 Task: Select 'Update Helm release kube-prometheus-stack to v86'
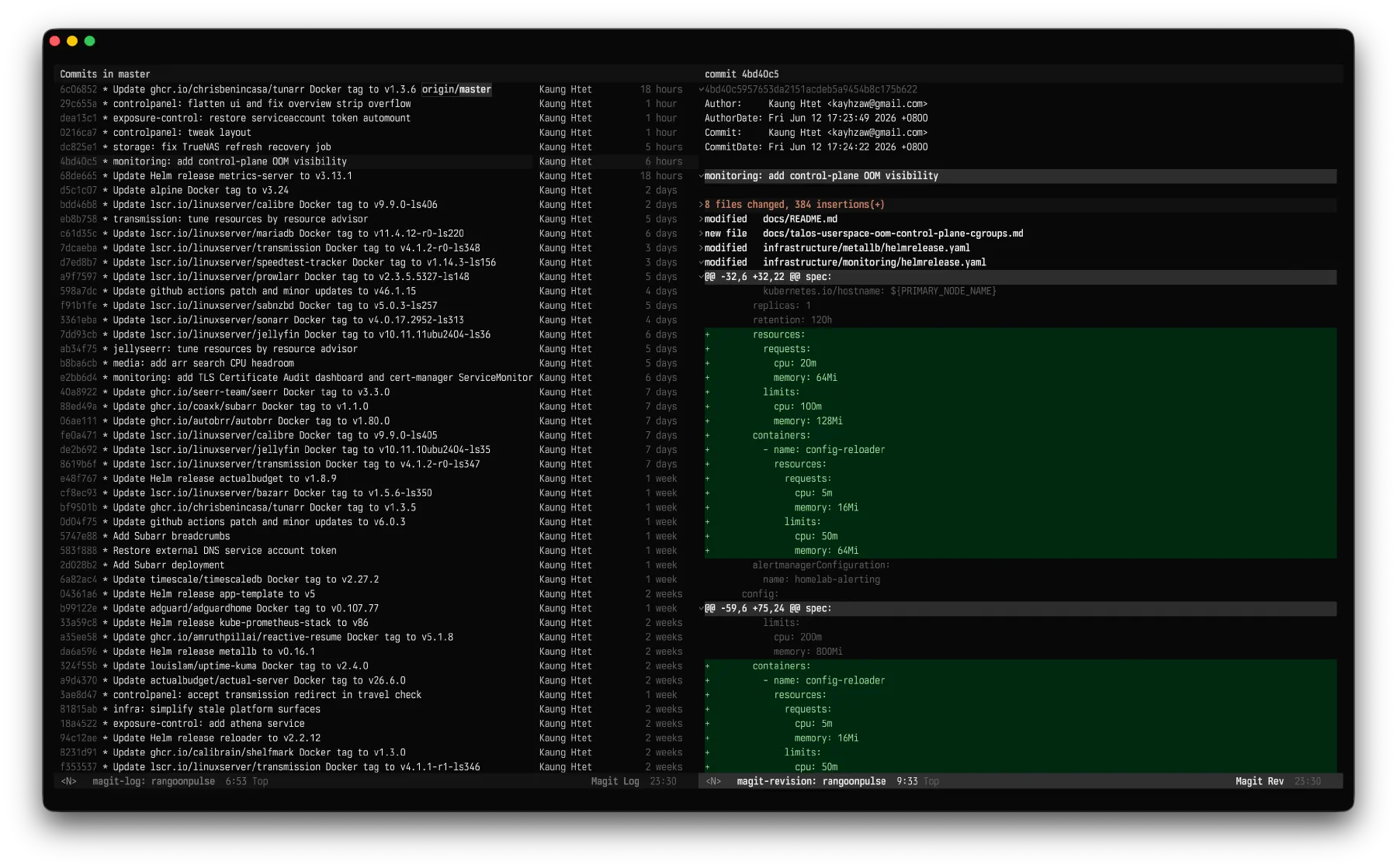[240, 623]
